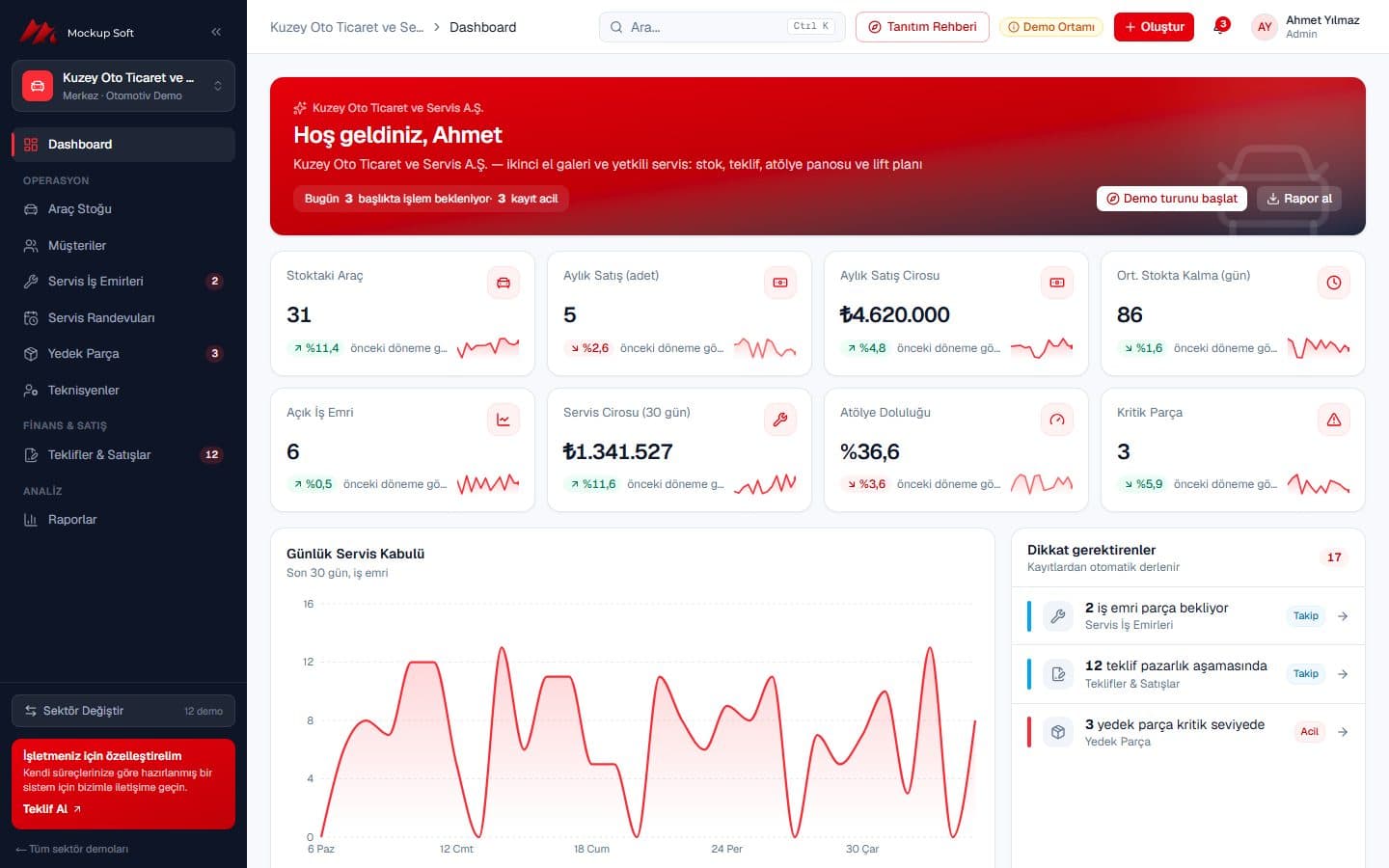This screenshot has height=868, width=1389.
Task: Start the tour with Demo turunu başlat
Action: (x=1172, y=199)
